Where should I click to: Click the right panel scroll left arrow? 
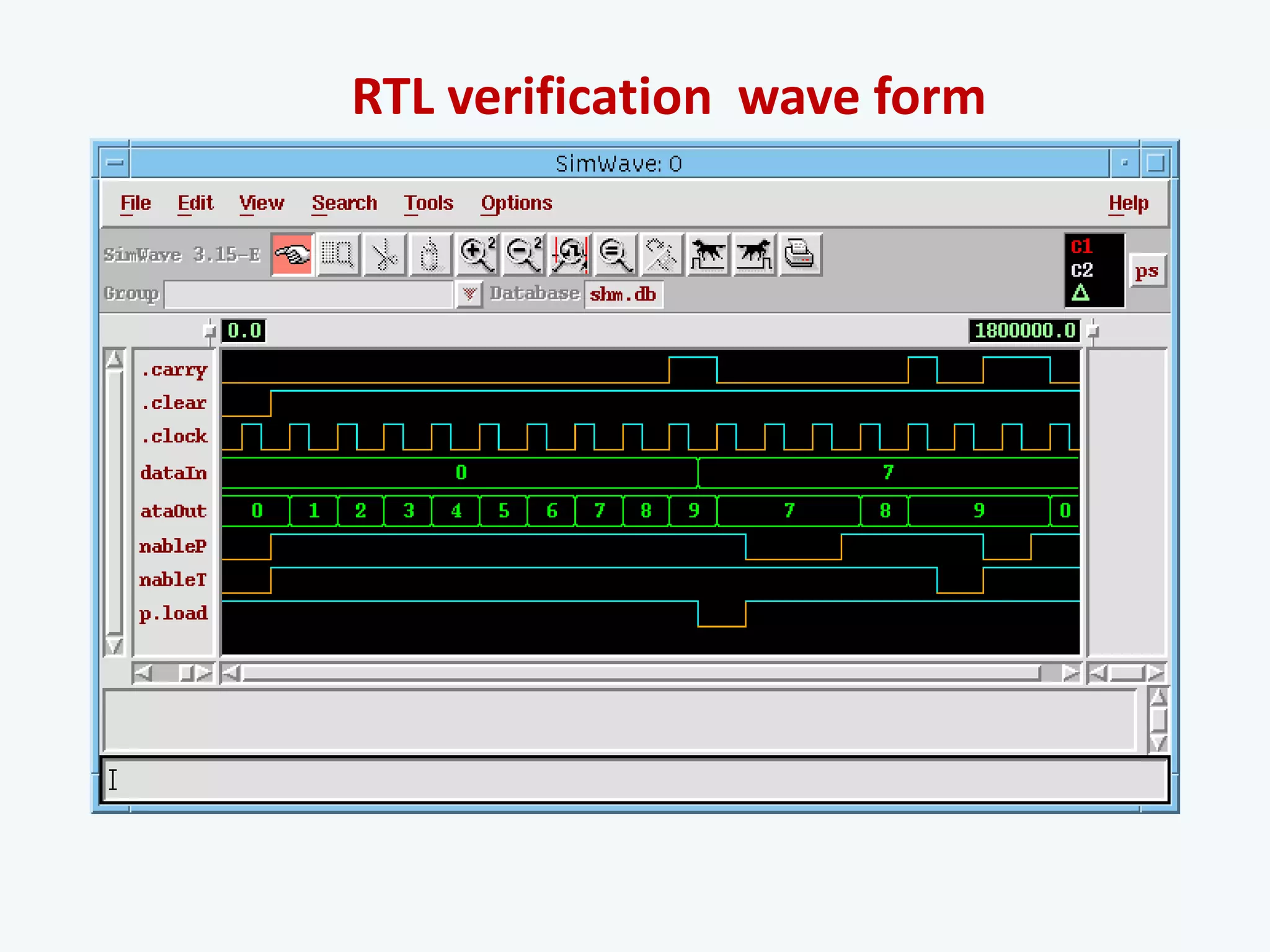(x=1098, y=672)
